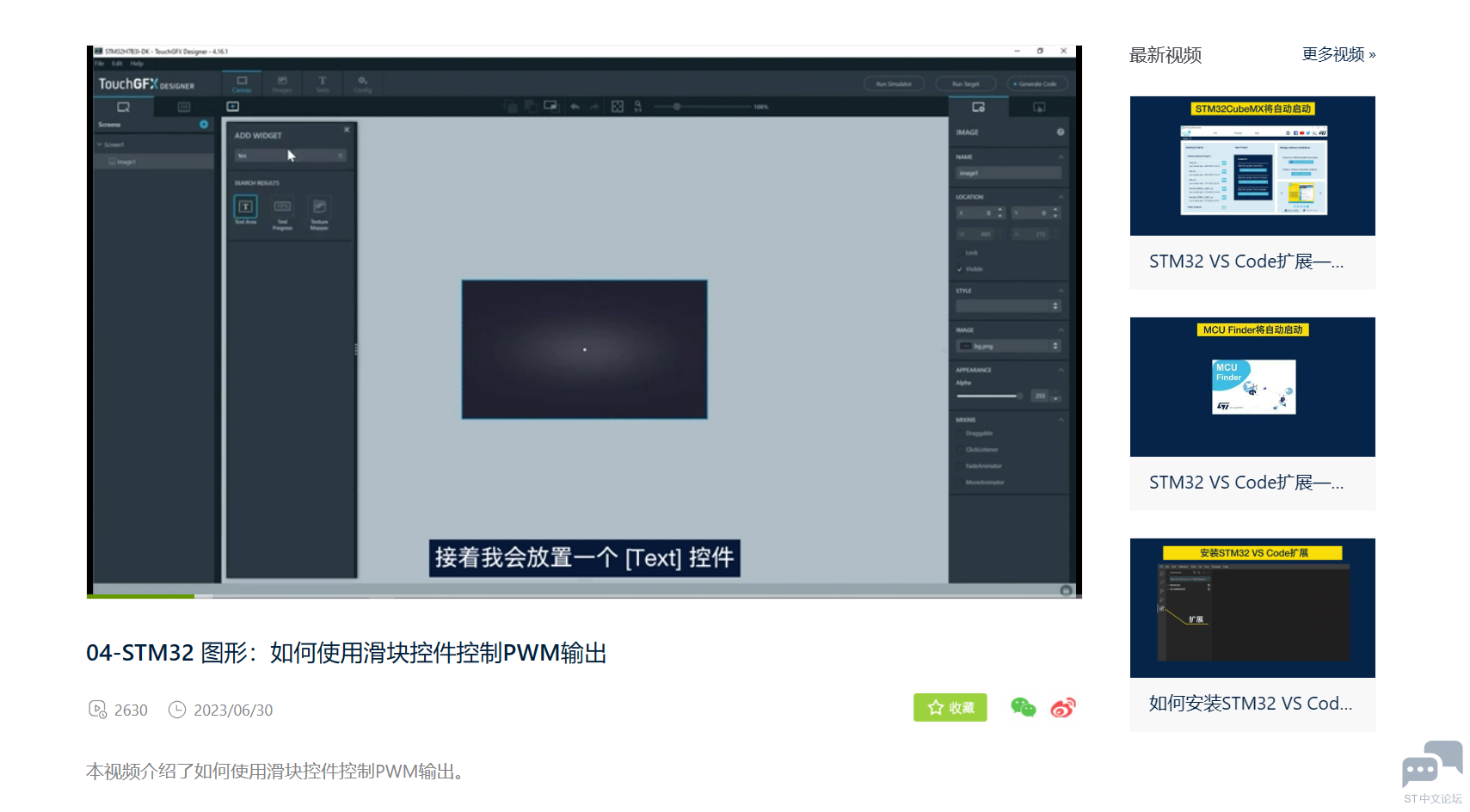Image resolution: width=1470 pixels, height=812 pixels.
Task: Click the 收藏 favorite button
Action: [950, 708]
